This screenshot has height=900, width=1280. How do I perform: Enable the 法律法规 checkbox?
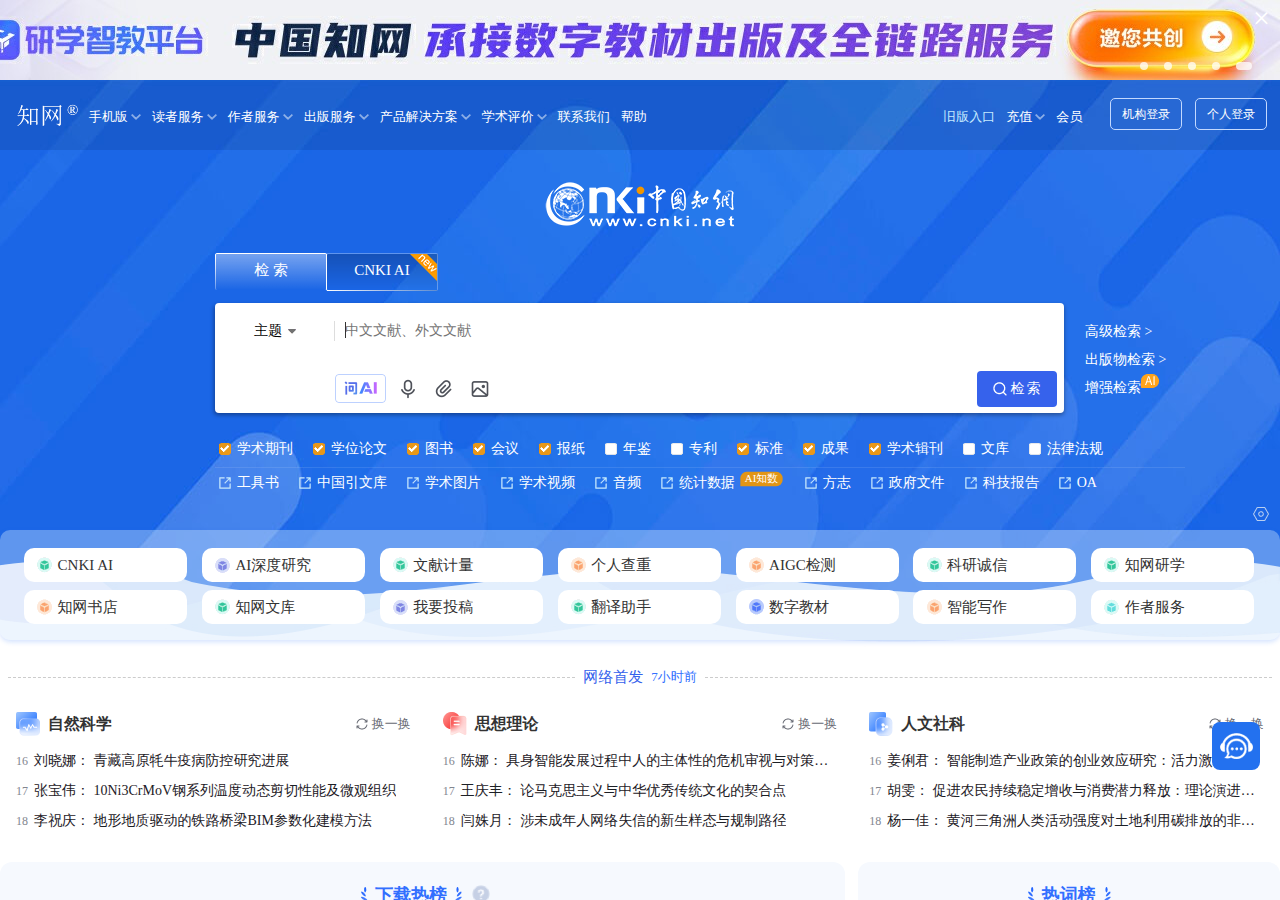(1035, 449)
